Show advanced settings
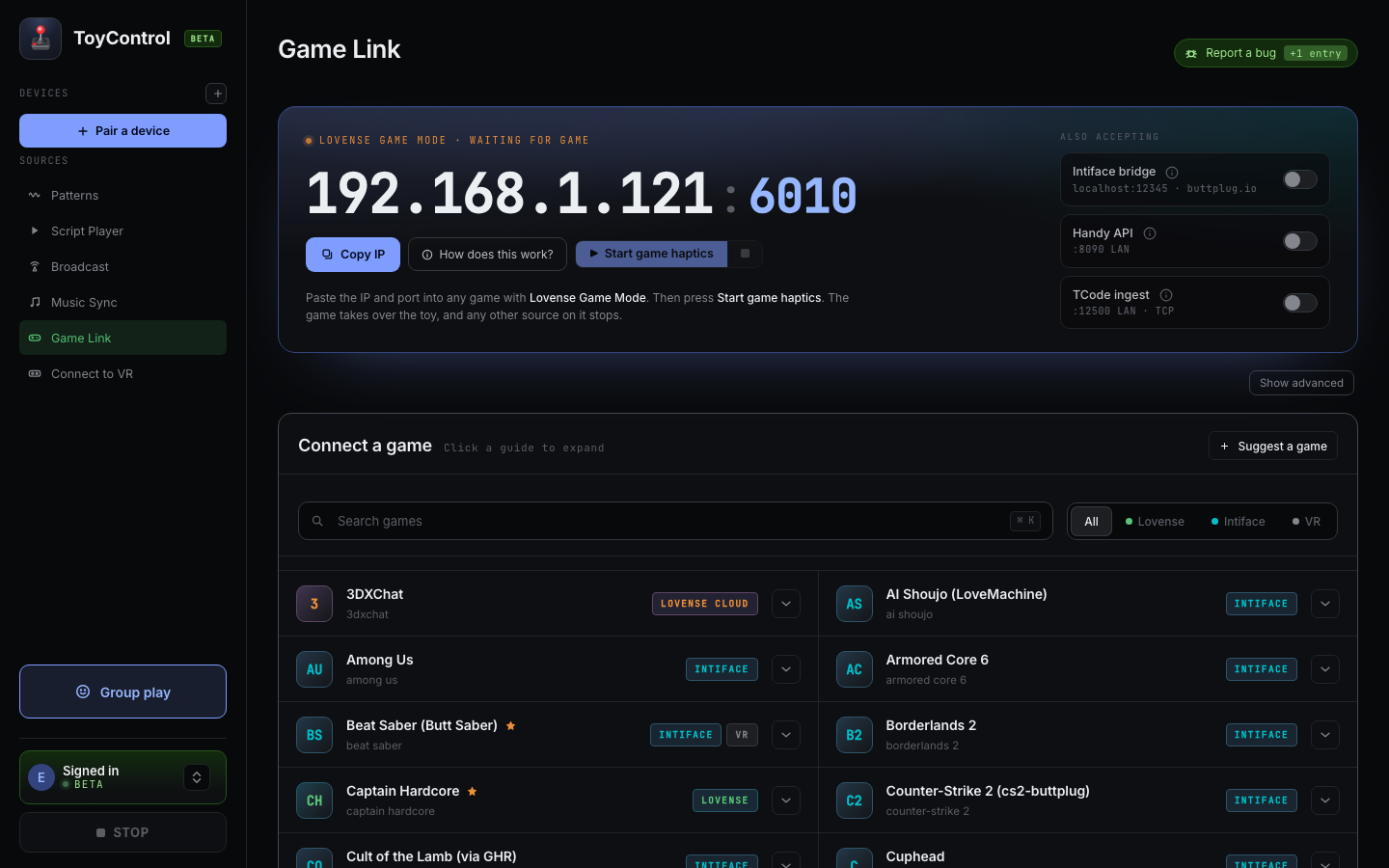 pos(1301,383)
